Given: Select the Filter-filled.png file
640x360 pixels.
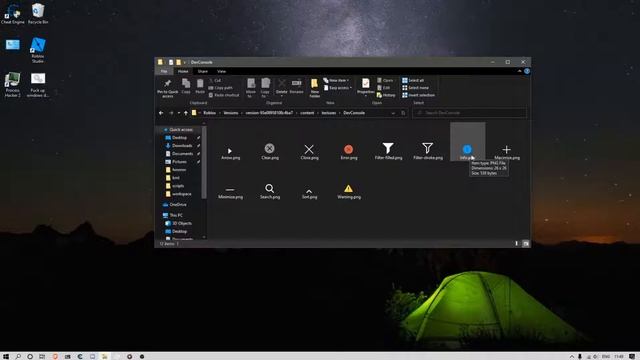Looking at the screenshot, I should click(x=388, y=150).
